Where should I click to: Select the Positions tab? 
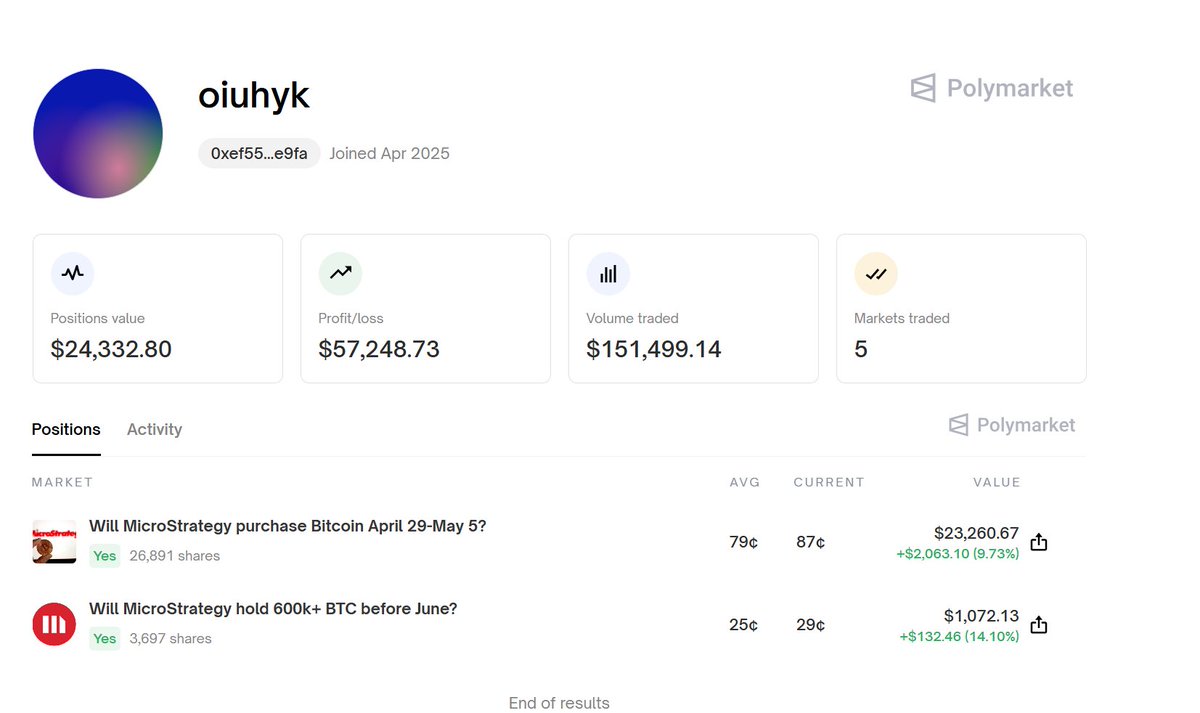[66, 430]
